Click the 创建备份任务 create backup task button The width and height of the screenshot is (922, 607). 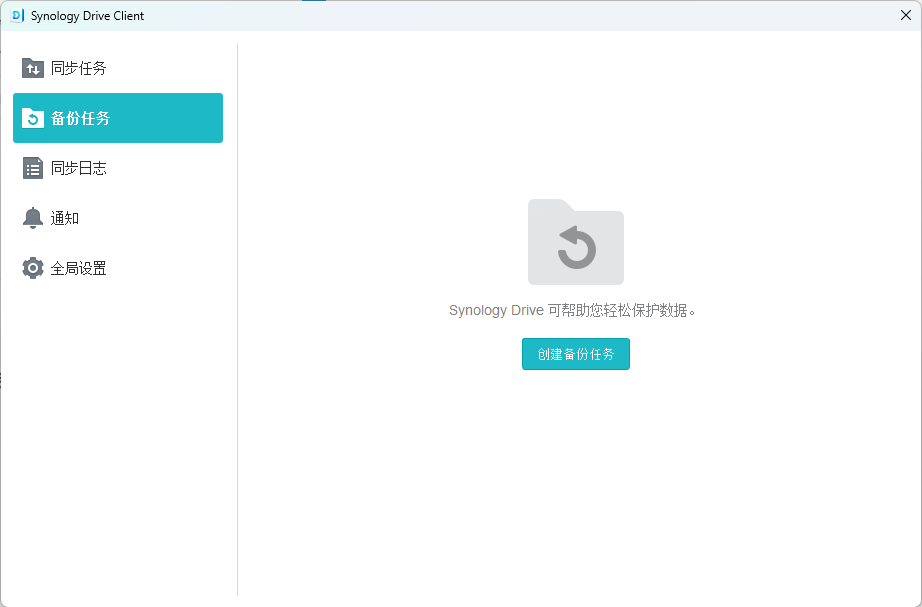(x=576, y=354)
